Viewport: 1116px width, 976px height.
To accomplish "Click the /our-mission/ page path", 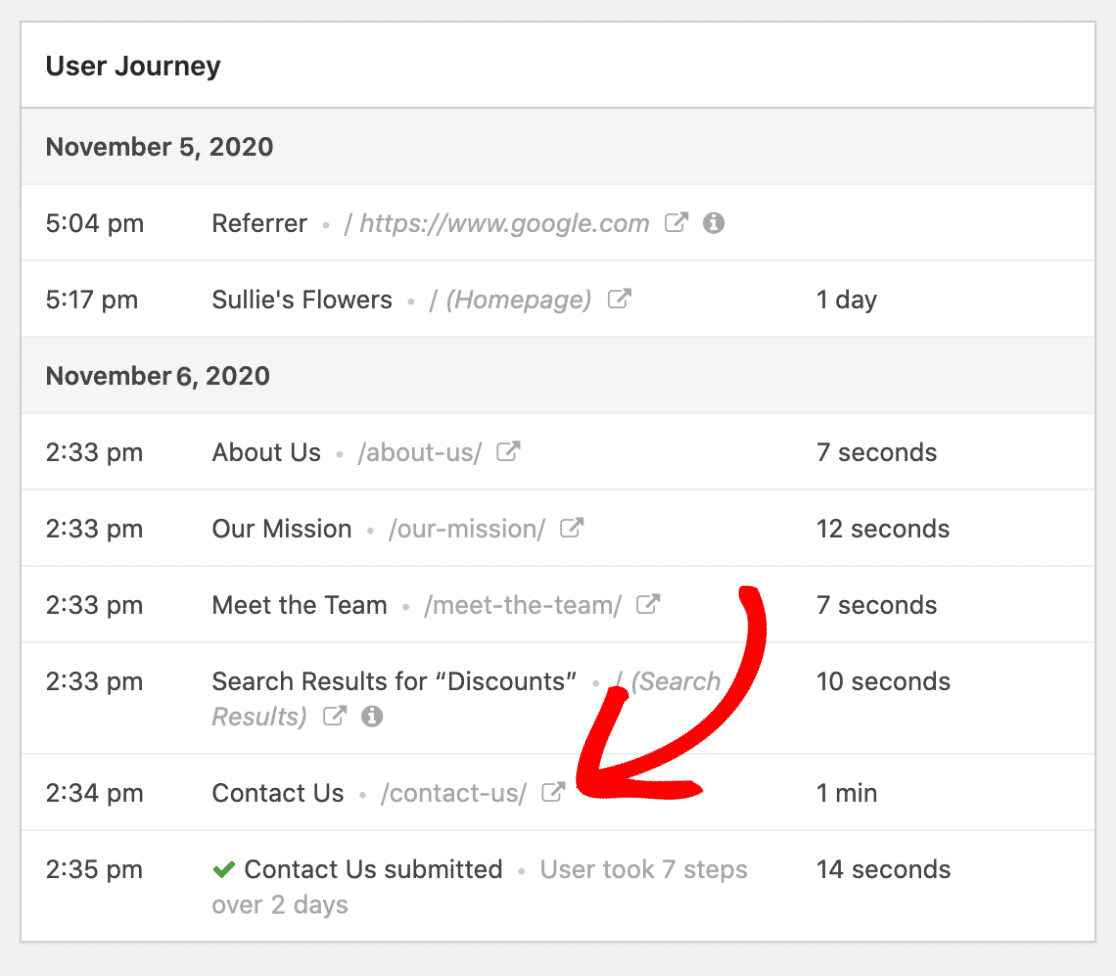I will 467,529.
